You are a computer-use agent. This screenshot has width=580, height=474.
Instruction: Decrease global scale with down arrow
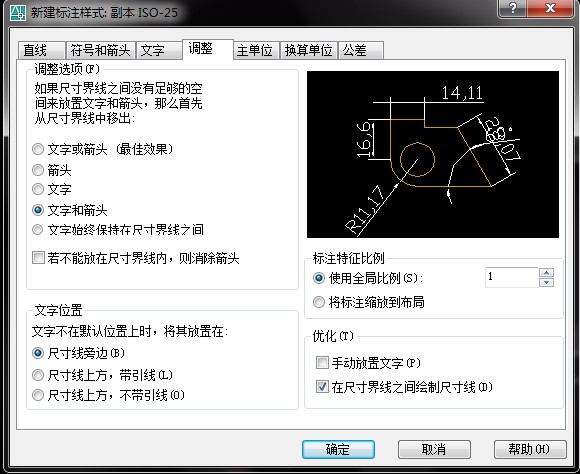(546, 283)
